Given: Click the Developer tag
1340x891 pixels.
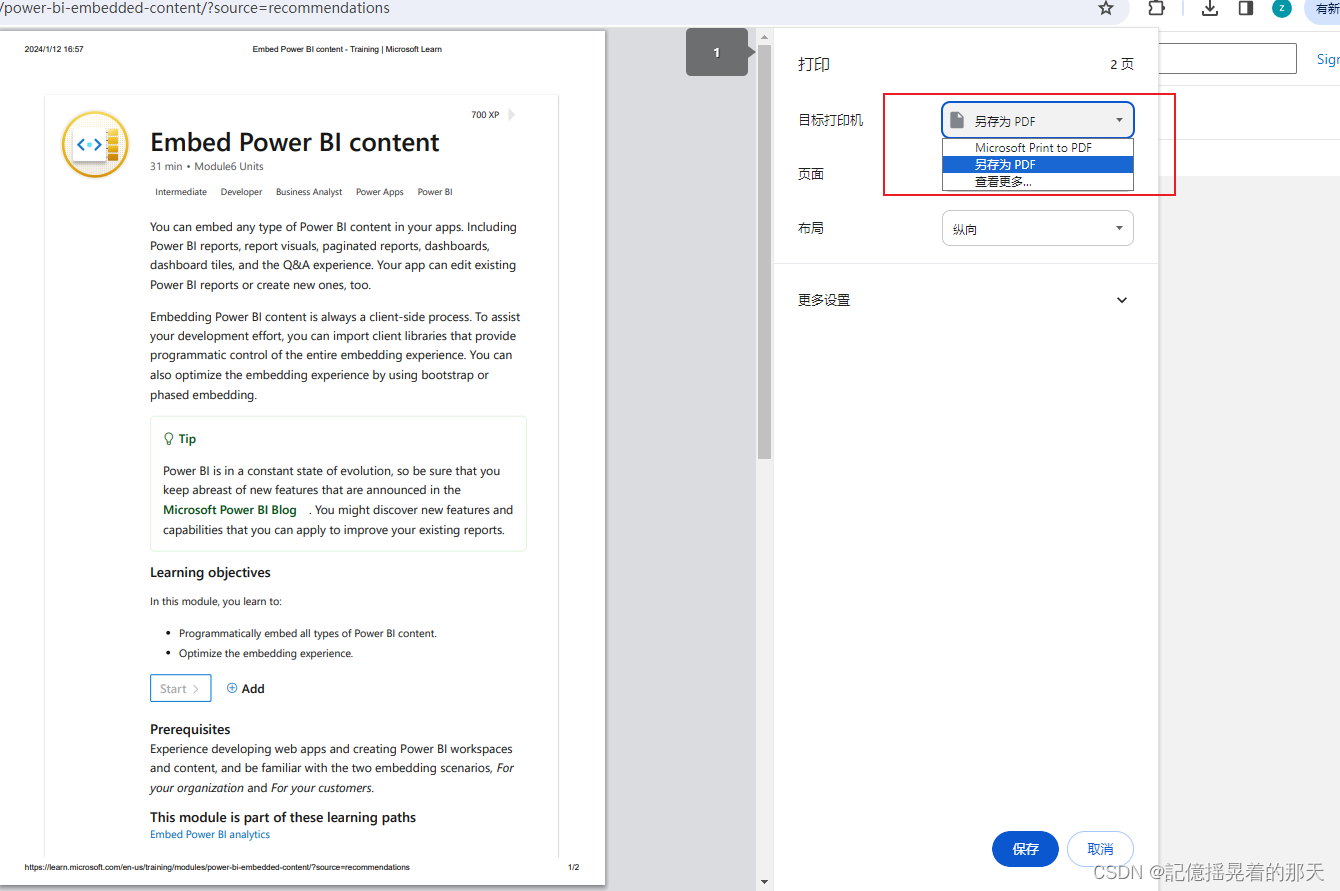Looking at the screenshot, I should point(242,192).
